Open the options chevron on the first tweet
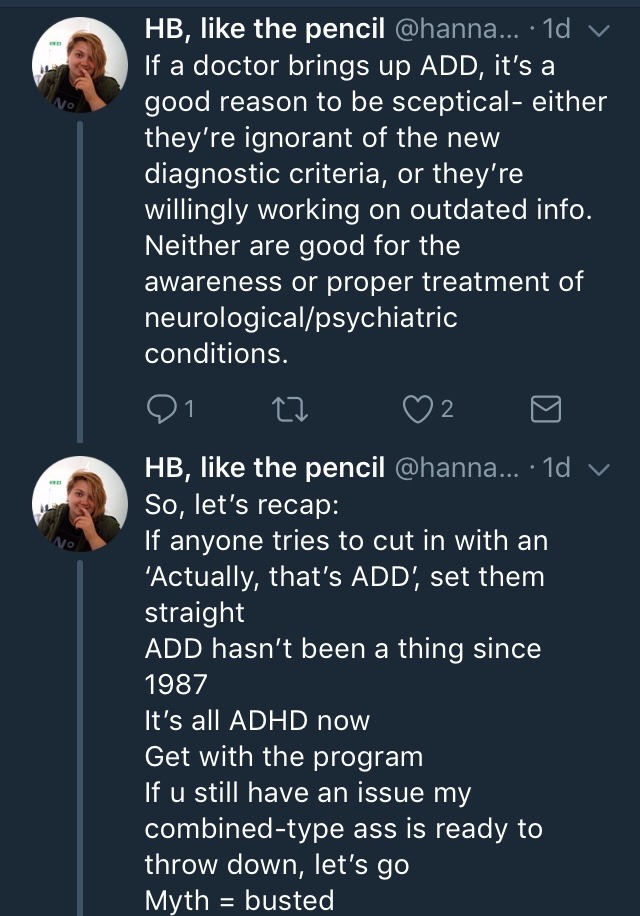The image size is (640, 916). (598, 31)
